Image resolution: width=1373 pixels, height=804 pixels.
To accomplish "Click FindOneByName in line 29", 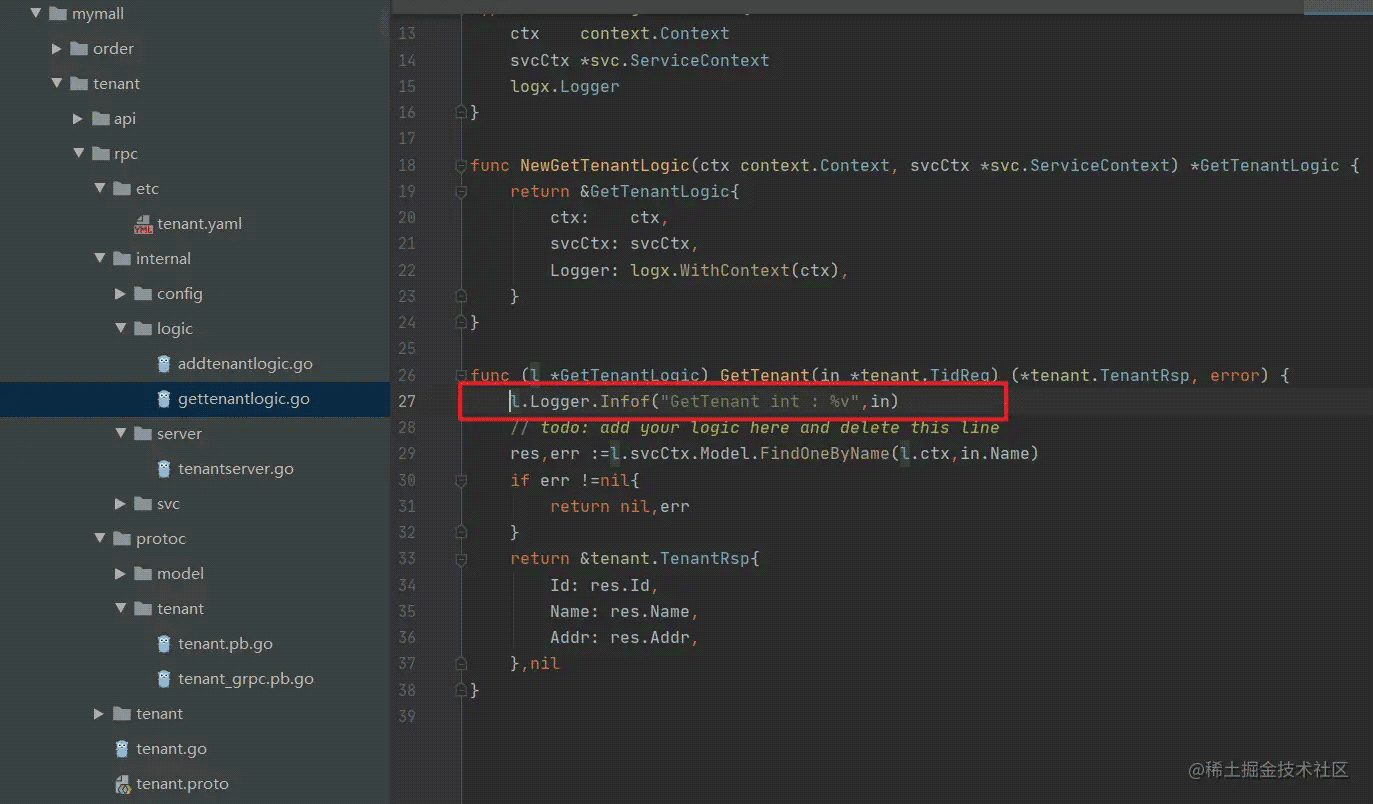I will (825, 453).
